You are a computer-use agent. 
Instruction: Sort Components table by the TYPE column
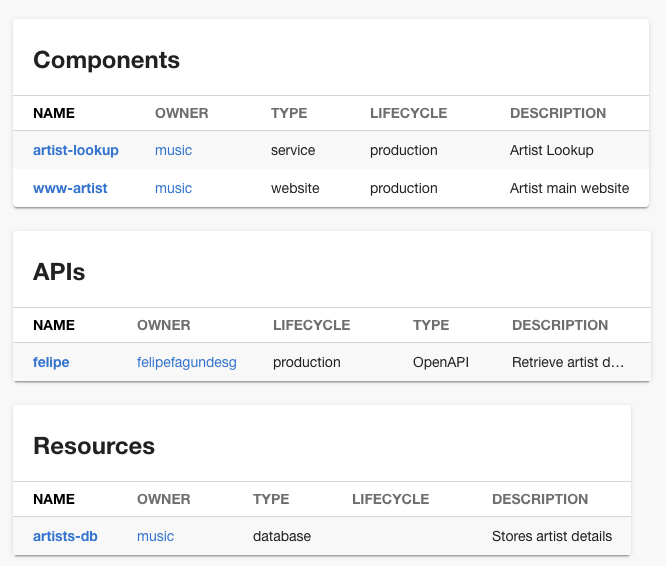pos(289,114)
